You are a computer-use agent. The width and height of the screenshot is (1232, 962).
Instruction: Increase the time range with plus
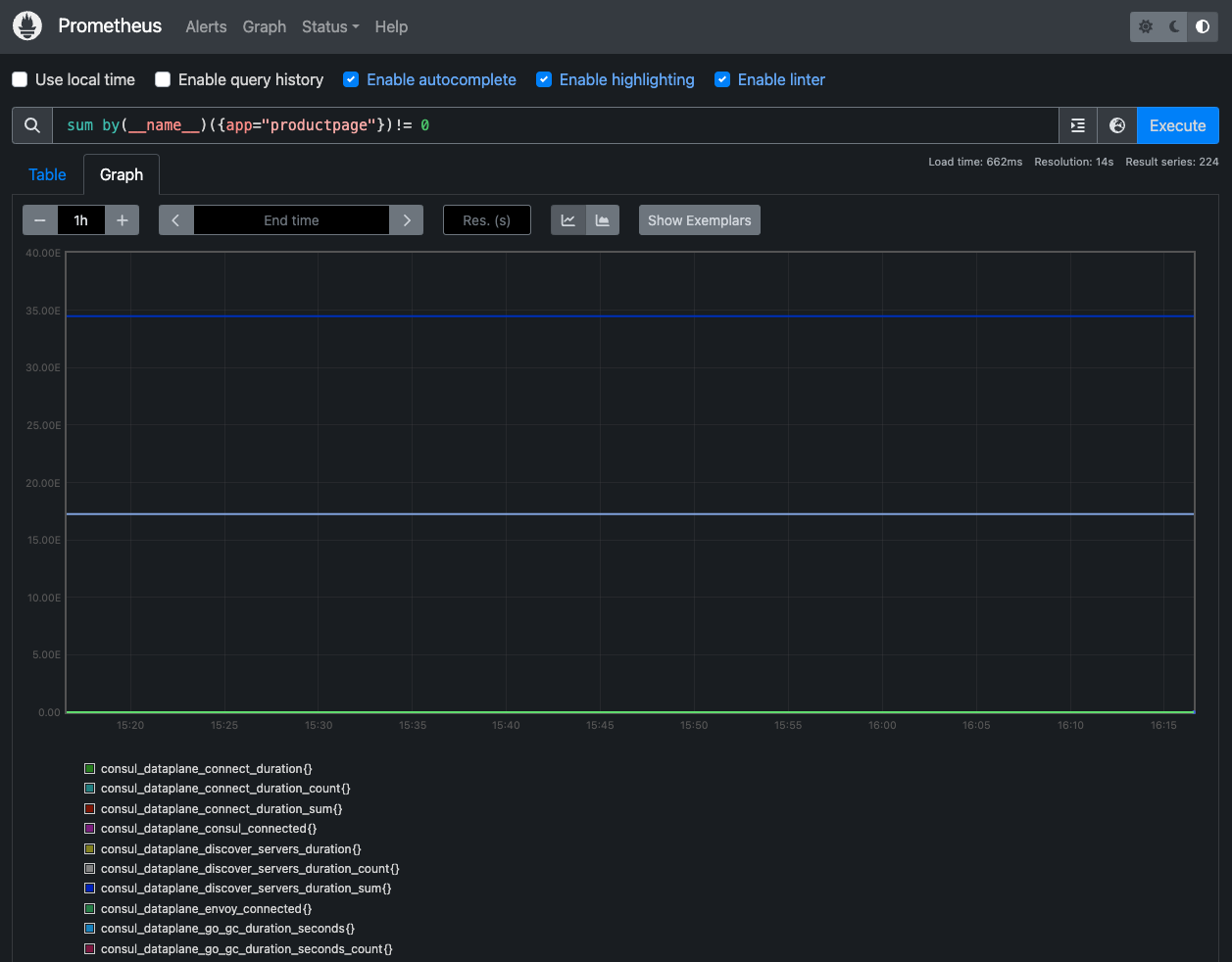[123, 220]
